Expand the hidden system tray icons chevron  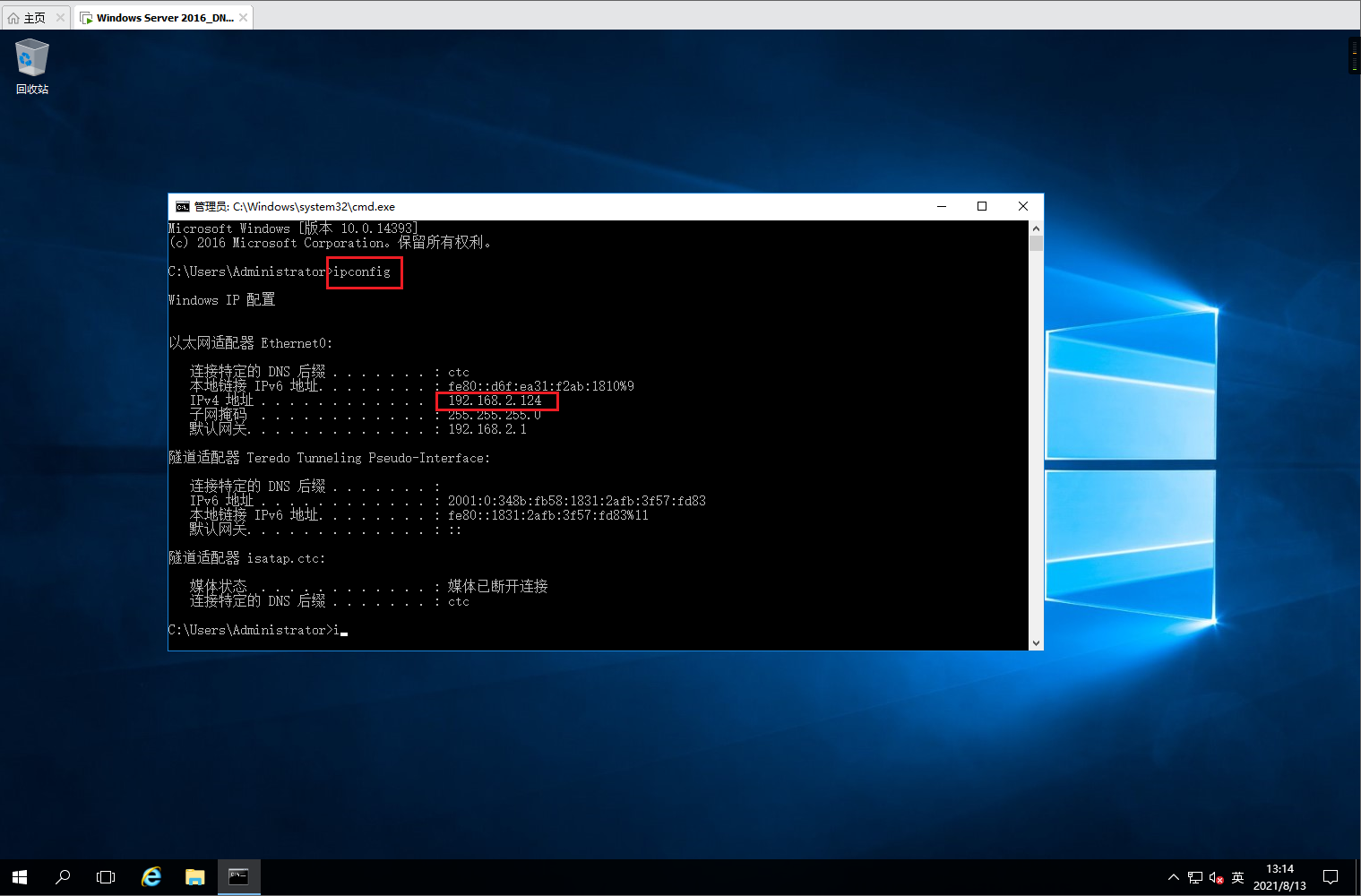point(1174,878)
